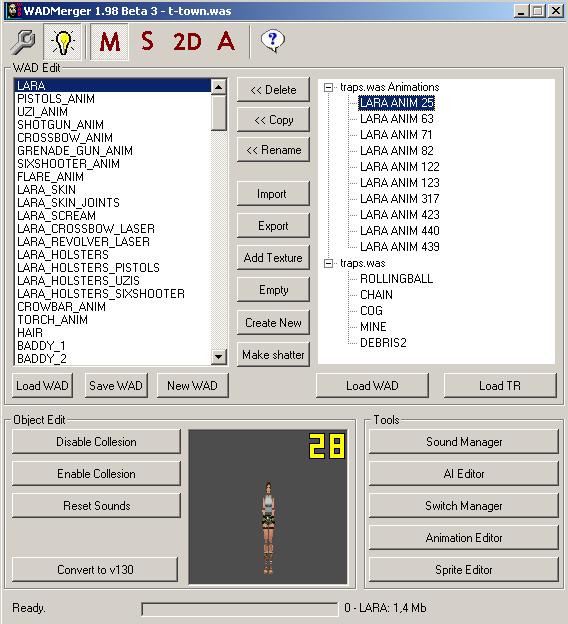Select LARA_SKIN_JOINTS in object list
568x624 pixels.
click(x=113, y=203)
